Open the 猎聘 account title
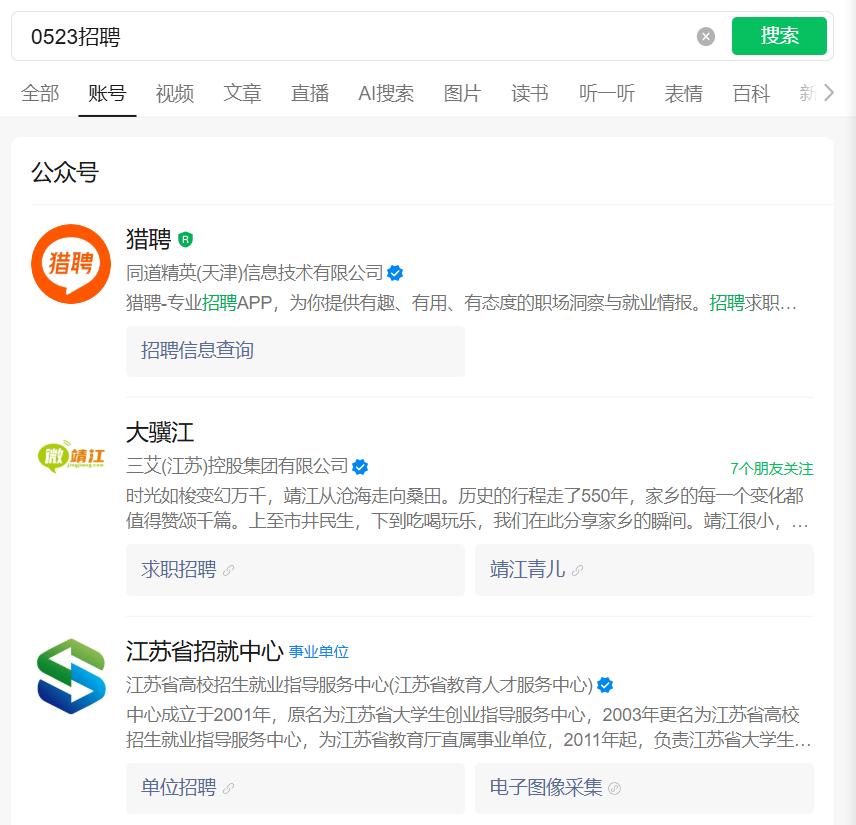Viewport: 856px width, 825px height. pyautogui.click(x=148, y=239)
